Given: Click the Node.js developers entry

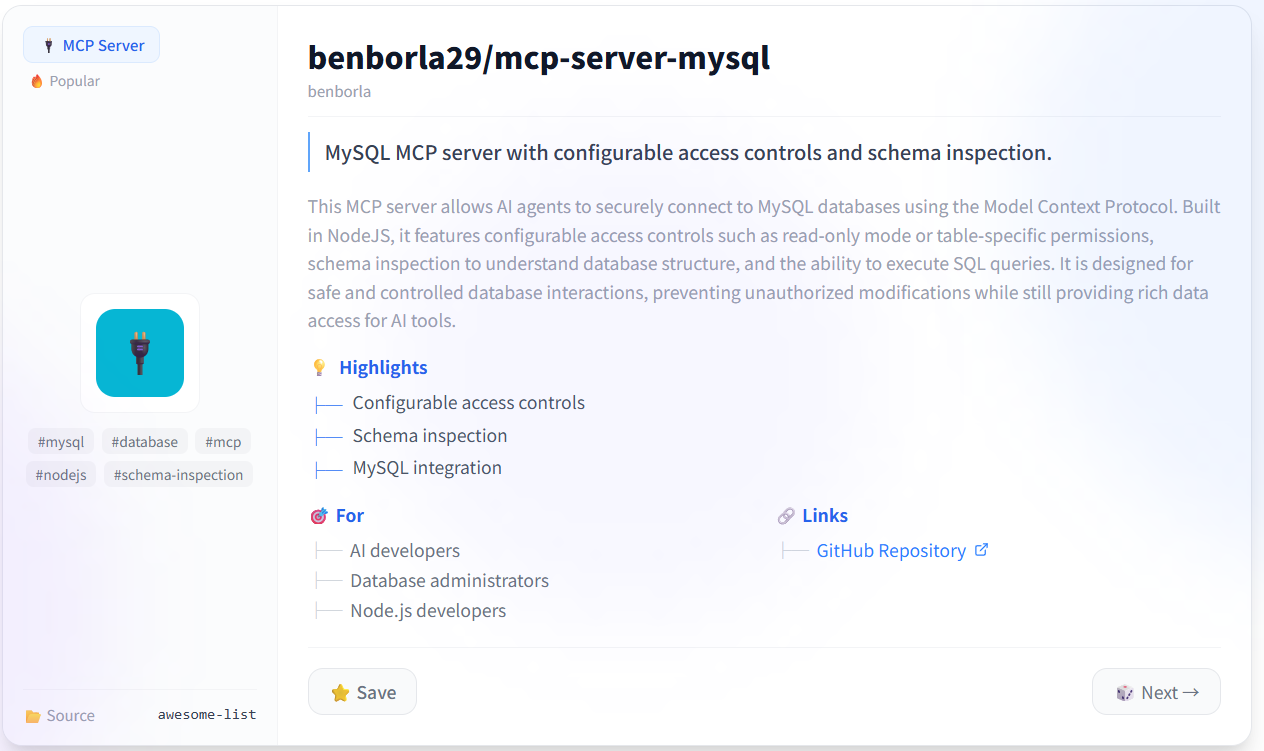Looking at the screenshot, I should (x=428, y=611).
